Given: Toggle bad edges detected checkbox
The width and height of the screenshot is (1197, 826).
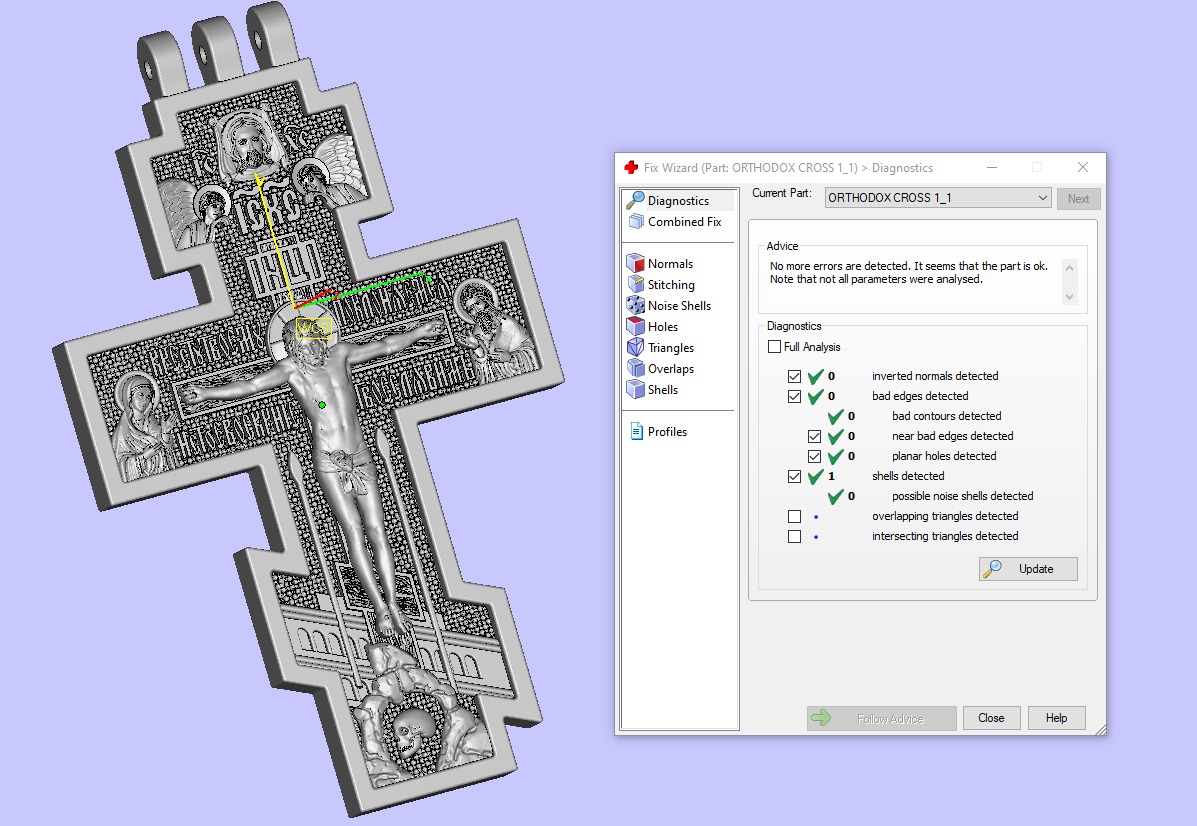Looking at the screenshot, I should pyautogui.click(x=794, y=396).
